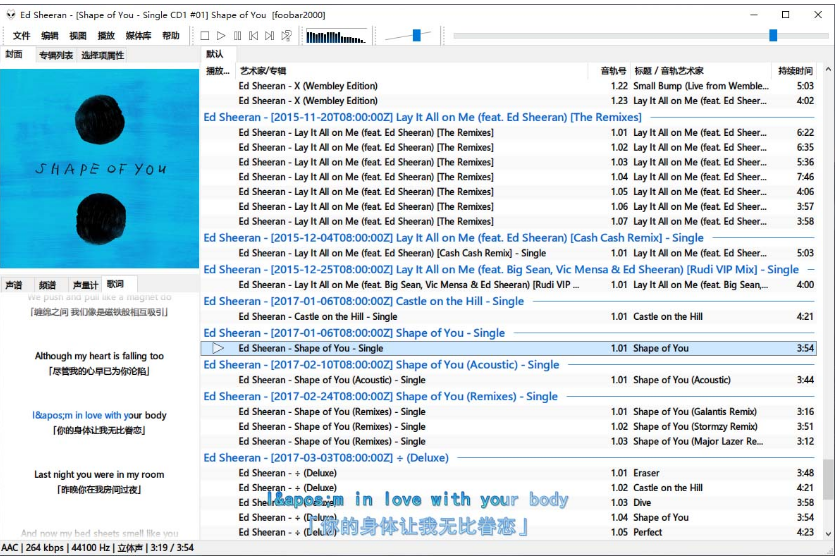The image size is (839, 560).
Task: Click lyric line Although my heart is falling too
Action: [100, 356]
